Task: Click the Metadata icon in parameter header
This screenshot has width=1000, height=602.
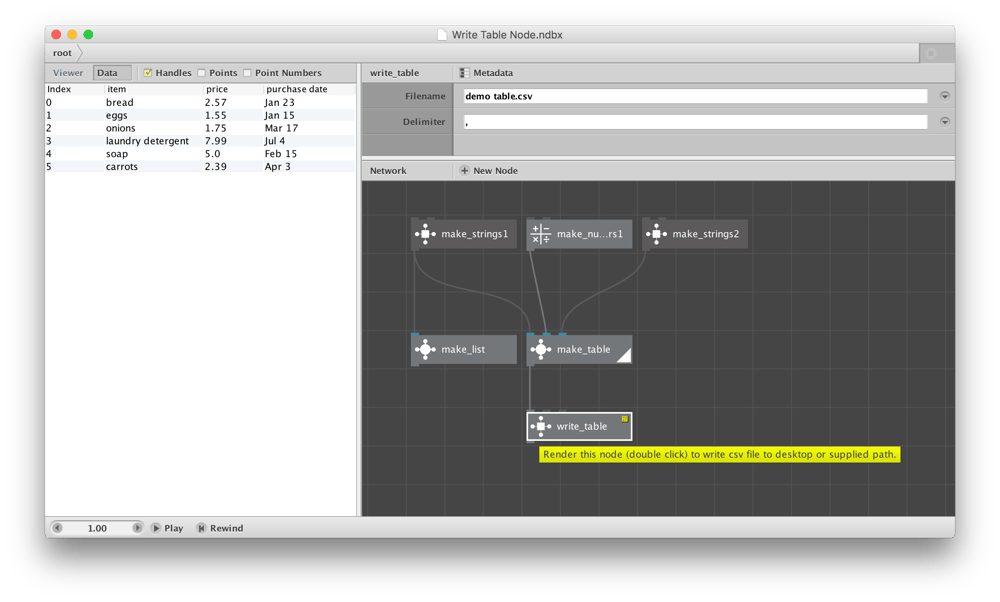Action: 464,73
